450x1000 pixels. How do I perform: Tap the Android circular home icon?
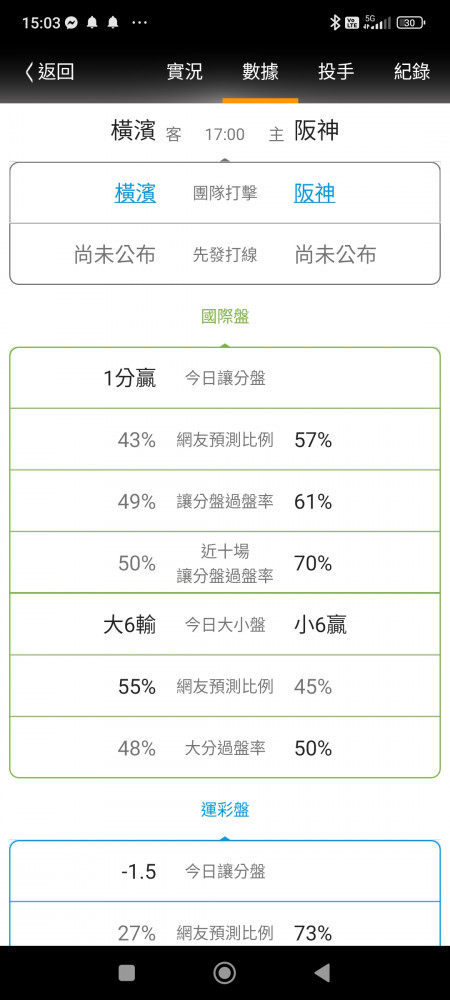click(224, 973)
